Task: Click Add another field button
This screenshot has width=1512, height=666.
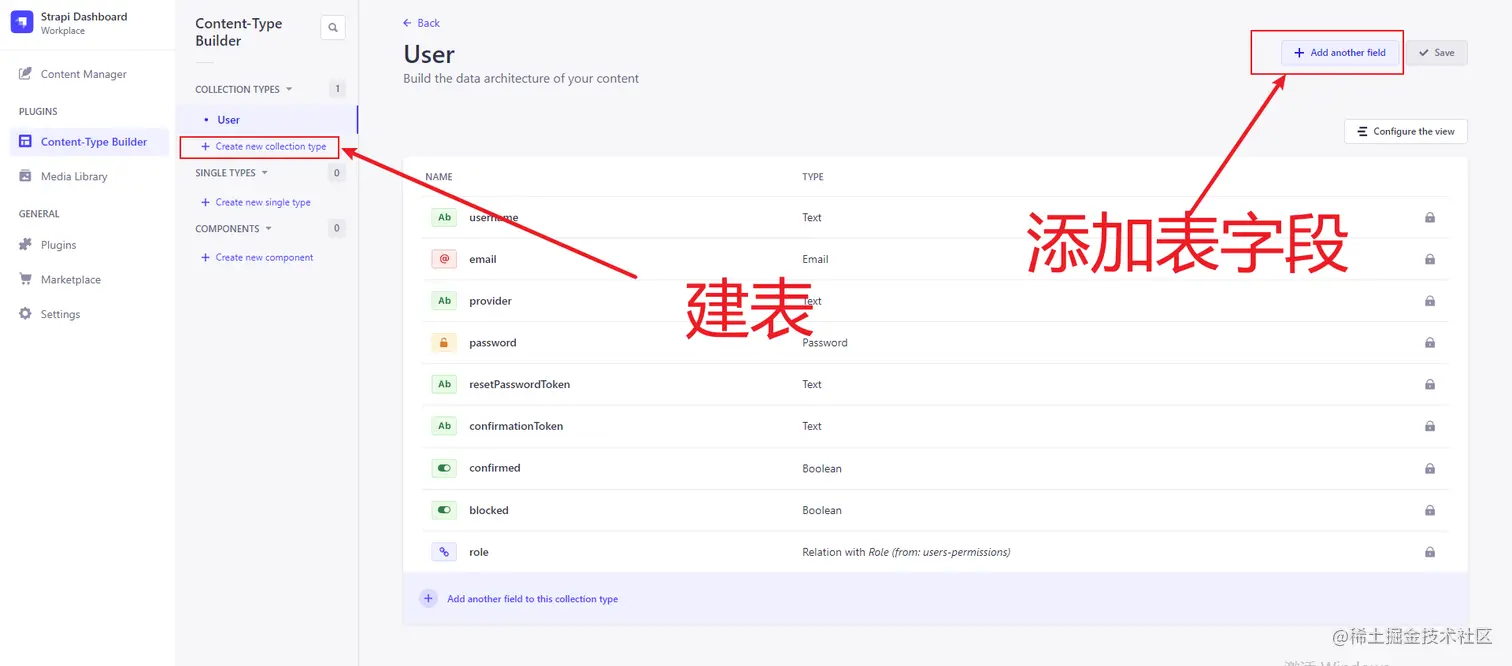Action: (1340, 52)
